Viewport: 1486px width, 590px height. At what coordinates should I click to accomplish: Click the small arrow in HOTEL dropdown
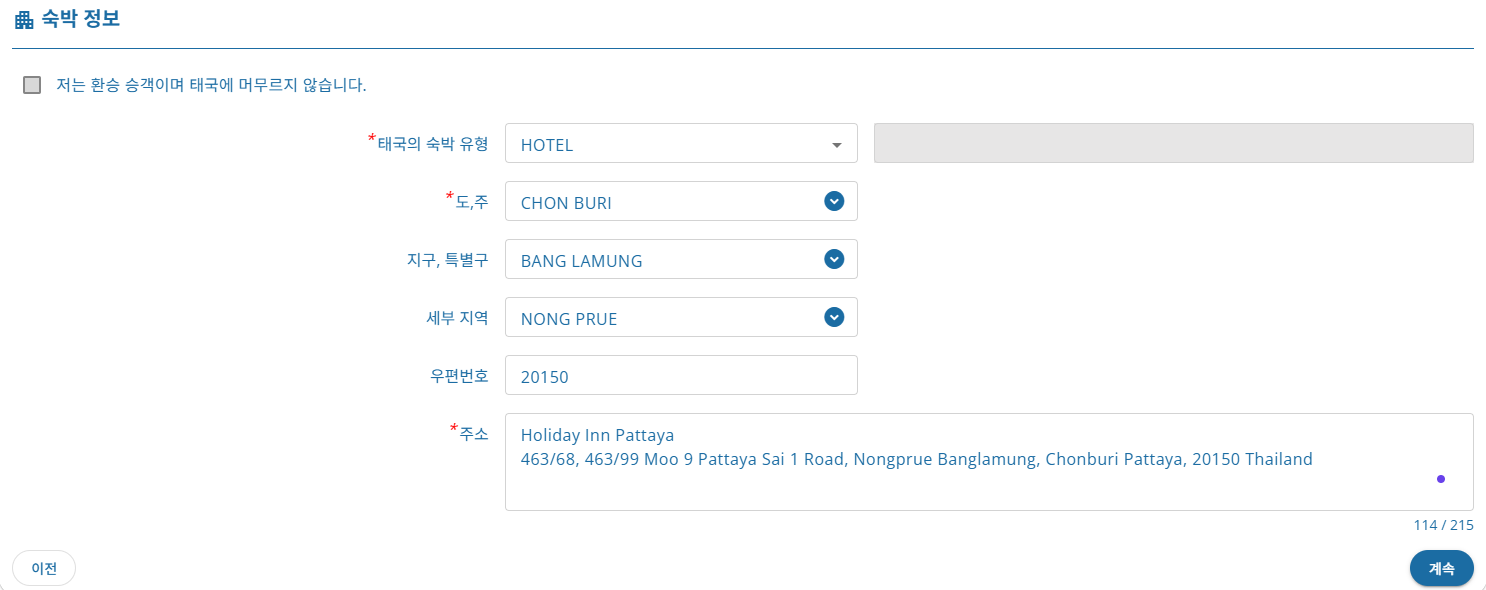(x=836, y=145)
